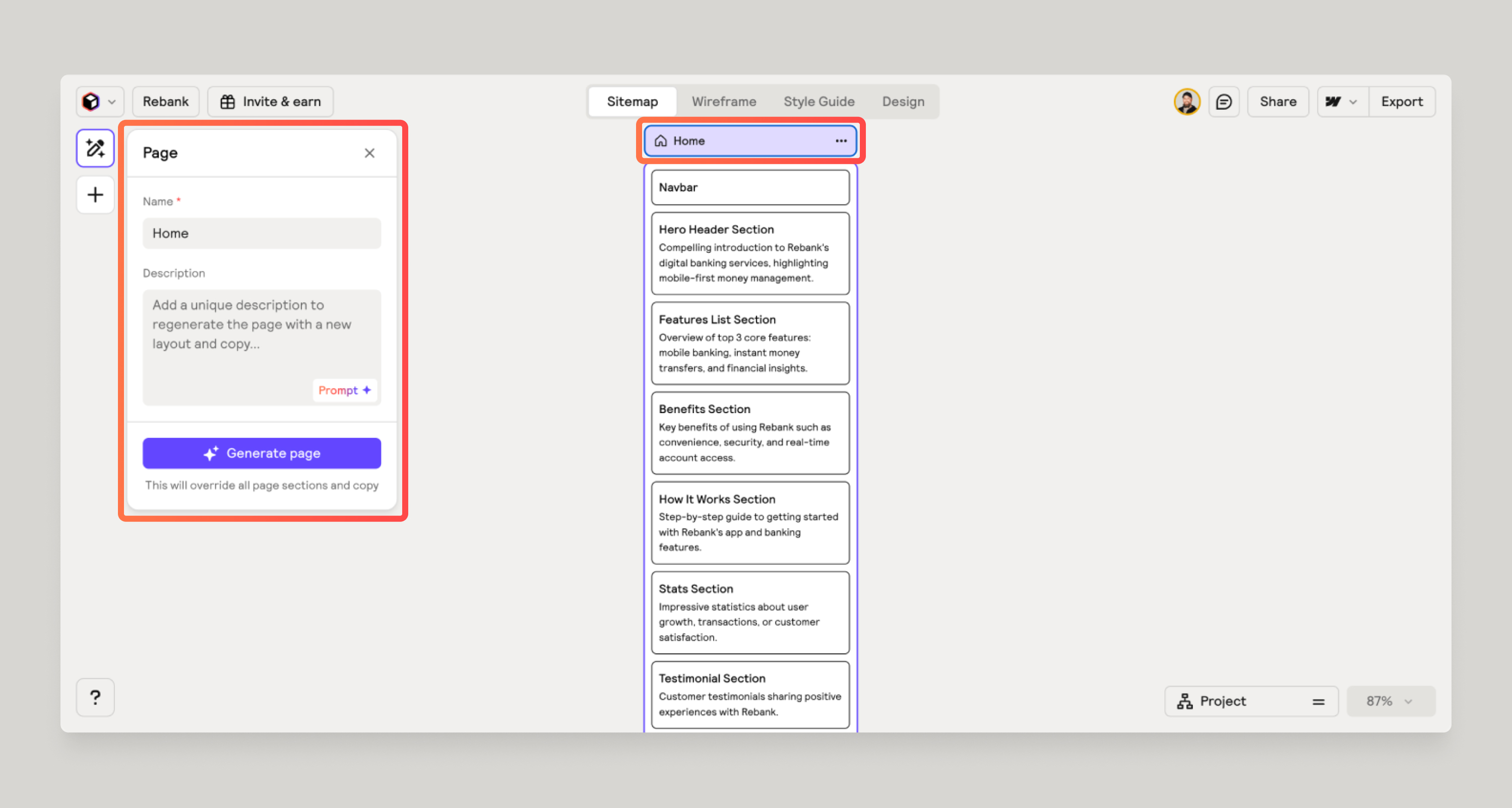1512x808 pixels.
Task: Switch to the Wireframe tab
Action: [723, 102]
